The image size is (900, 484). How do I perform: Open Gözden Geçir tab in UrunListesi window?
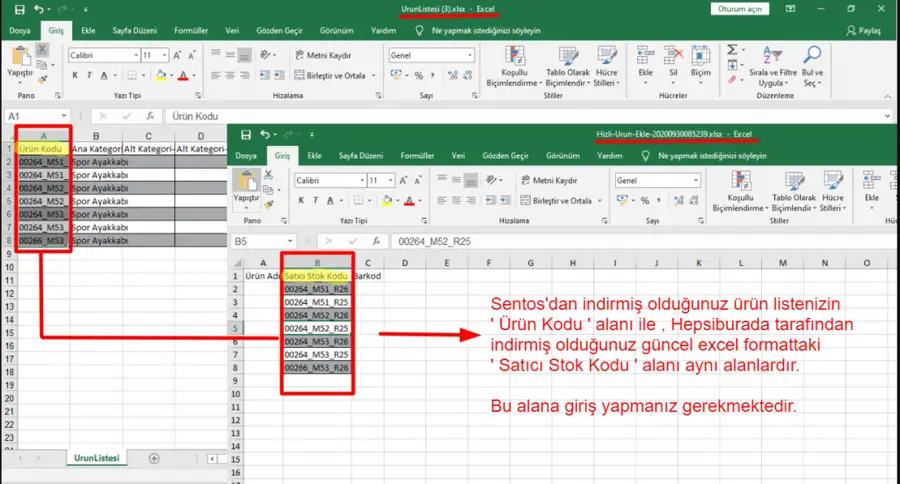(x=279, y=30)
